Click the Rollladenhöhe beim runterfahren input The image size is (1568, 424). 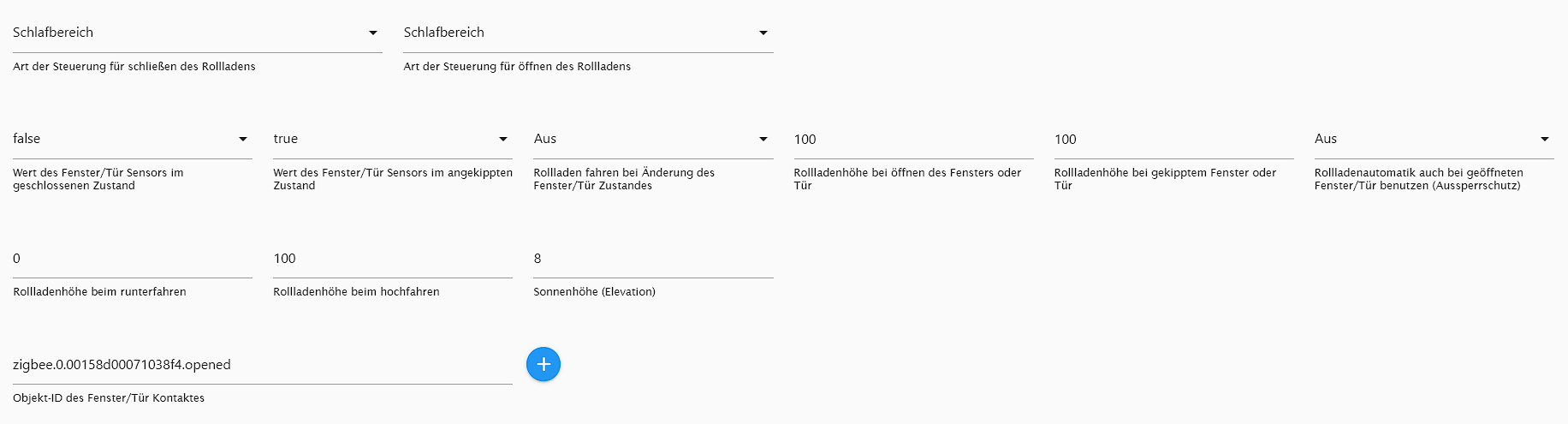click(133, 259)
